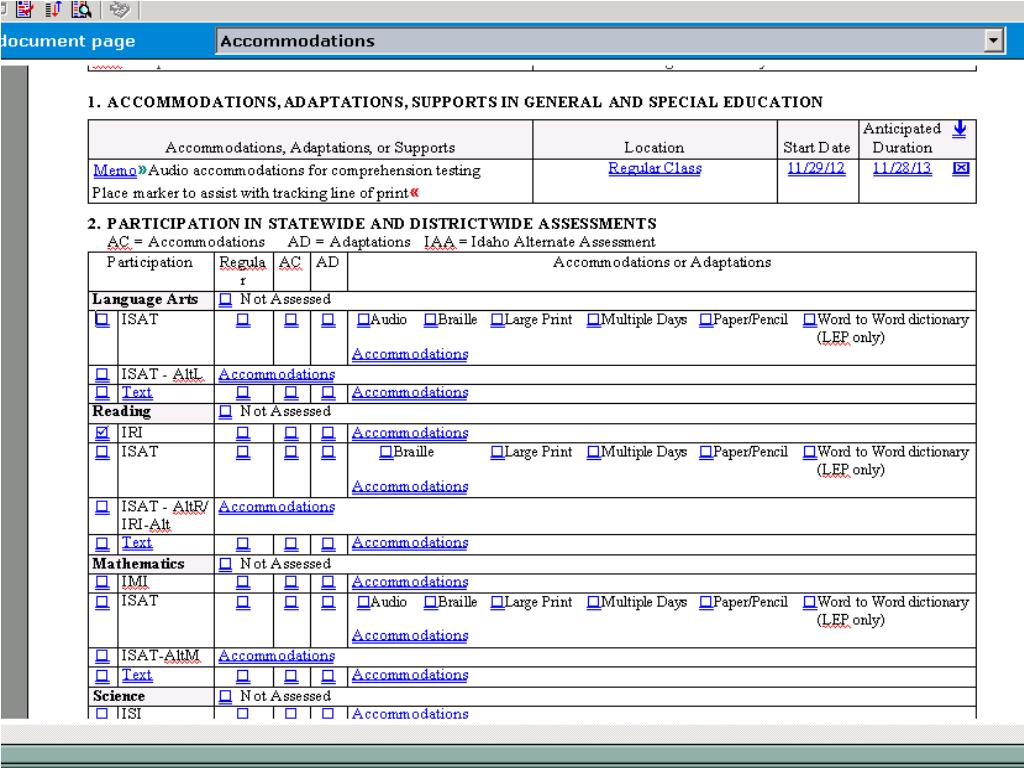Check the Language Arts ISAT participation checkbox
Screen dimensions: 1024x768
tap(103, 320)
